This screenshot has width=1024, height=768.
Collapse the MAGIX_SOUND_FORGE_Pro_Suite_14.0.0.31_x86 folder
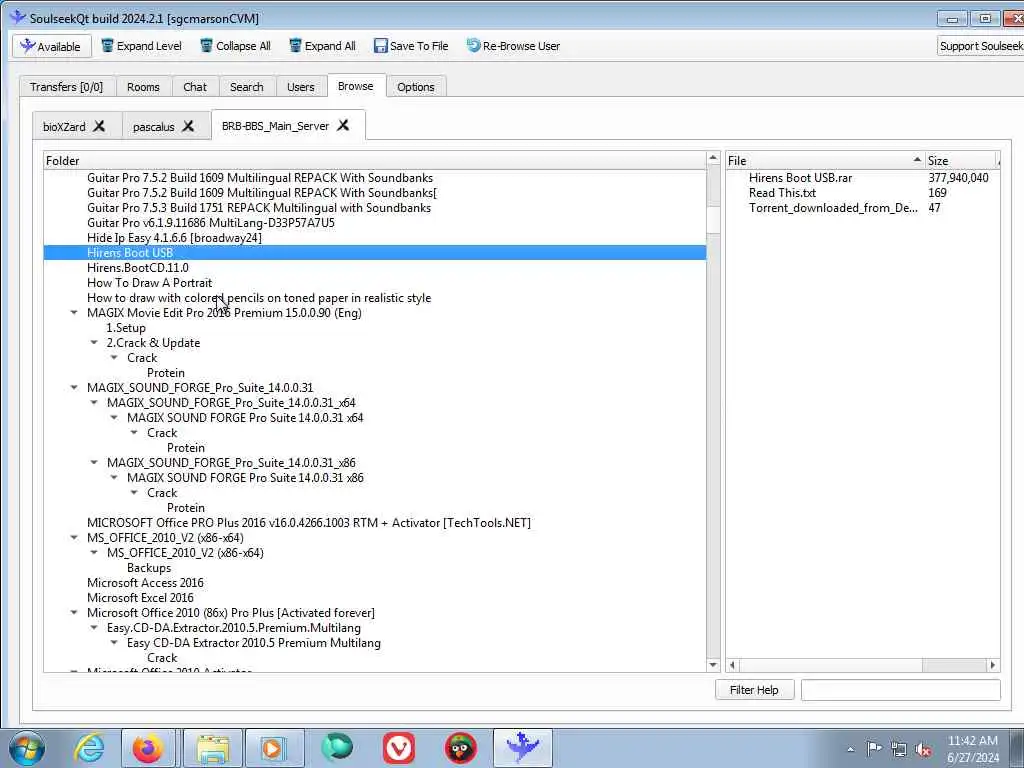pos(94,463)
